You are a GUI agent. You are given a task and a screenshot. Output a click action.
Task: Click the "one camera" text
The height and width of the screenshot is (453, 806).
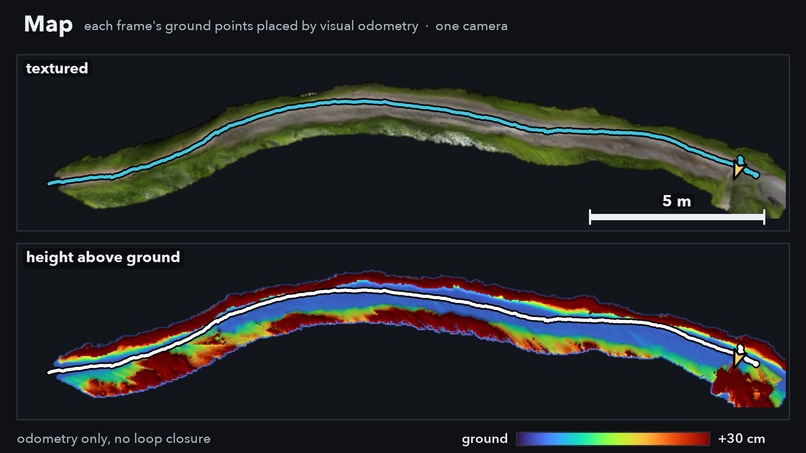471,26
